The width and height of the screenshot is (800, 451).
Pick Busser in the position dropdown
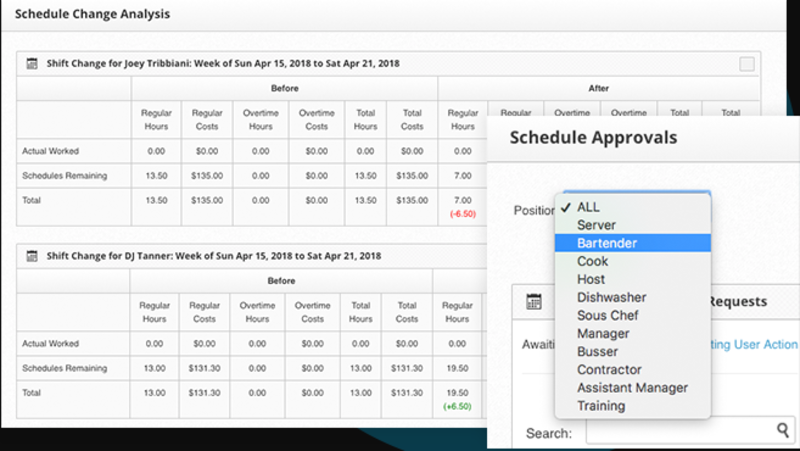pyautogui.click(x=597, y=351)
